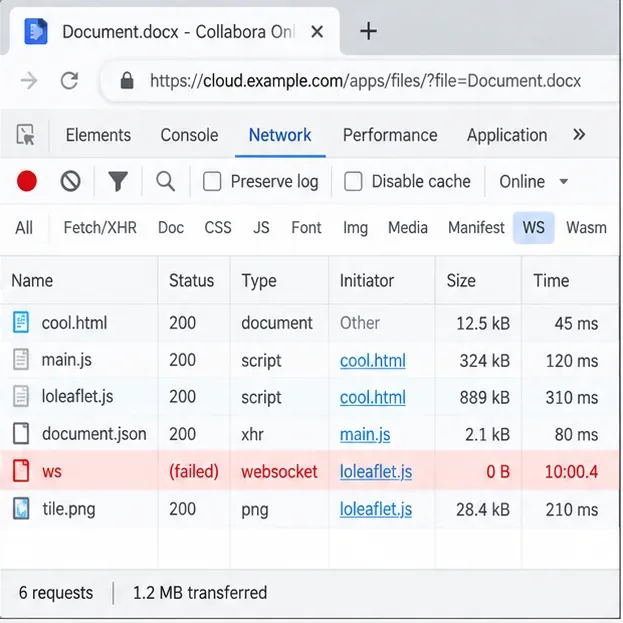Screen dimensions: 623x623
Task: Open network search magnifier
Action: [165, 182]
